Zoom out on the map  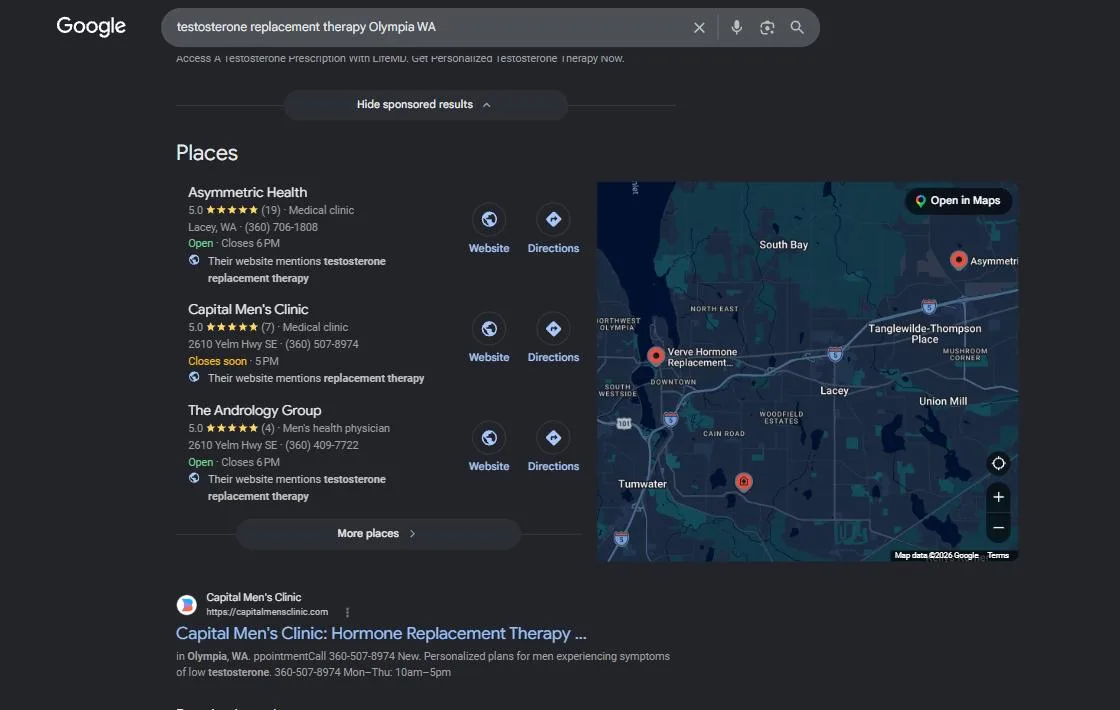[x=999, y=528]
